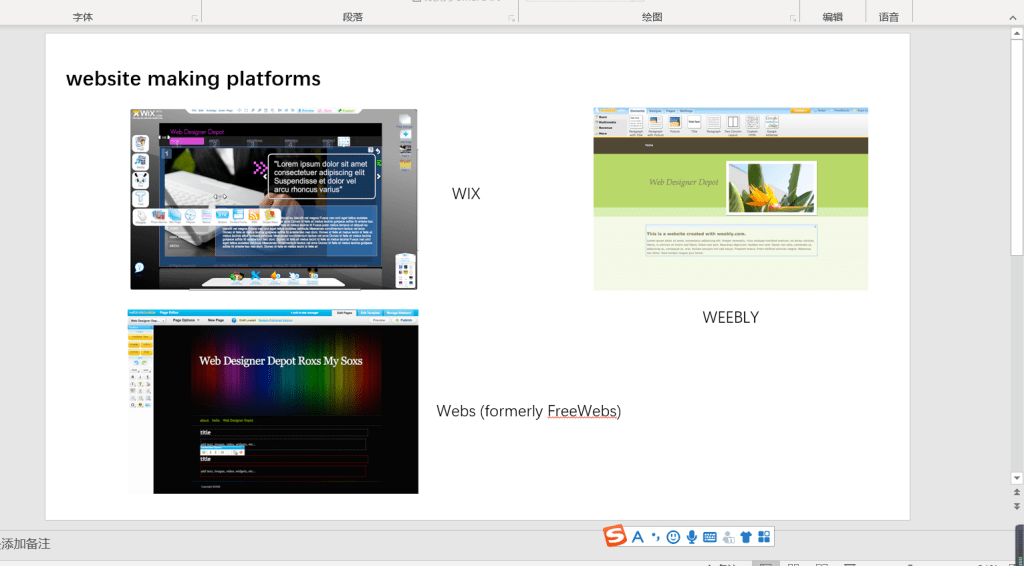Select the Webs rainbow screenshot image
The width and height of the screenshot is (1024, 566).
[273, 402]
